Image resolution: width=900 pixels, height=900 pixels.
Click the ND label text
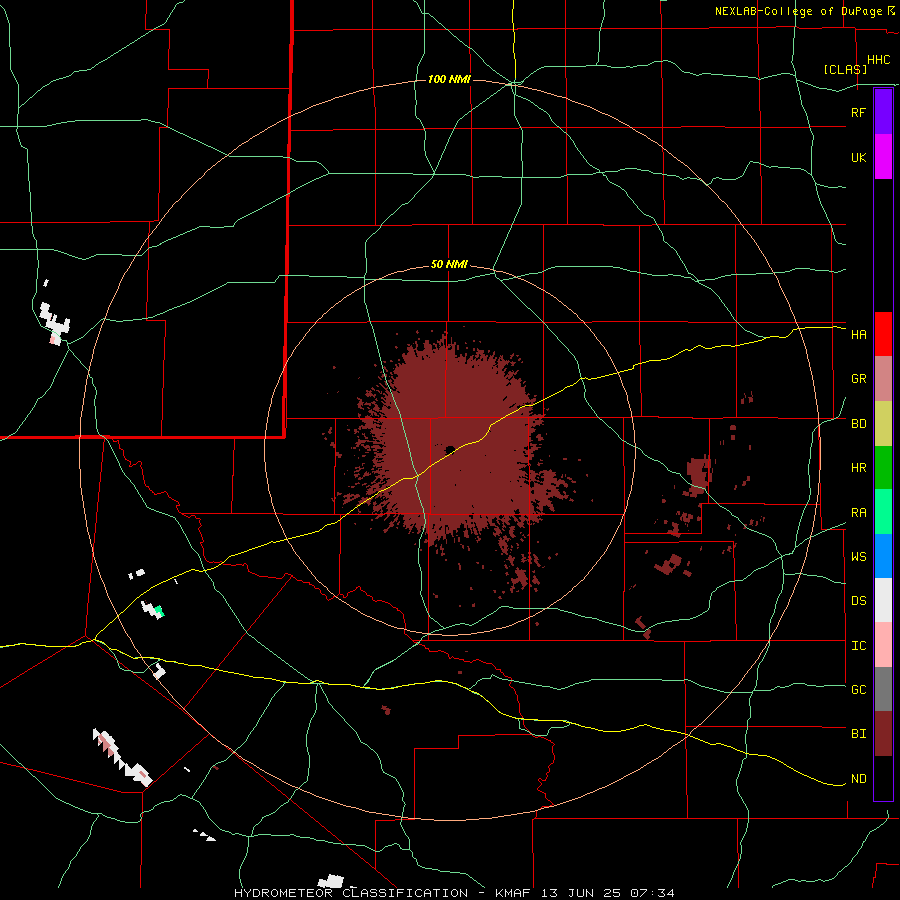(858, 779)
